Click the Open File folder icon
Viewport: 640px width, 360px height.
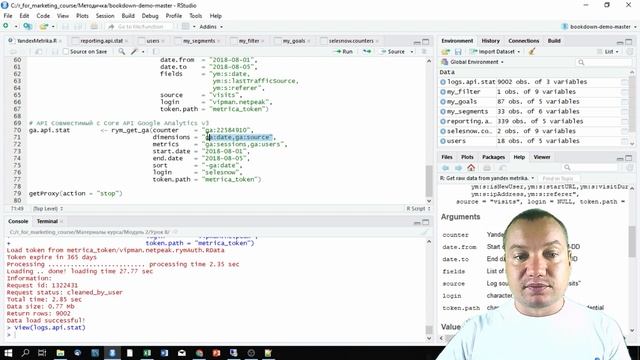tap(44, 27)
